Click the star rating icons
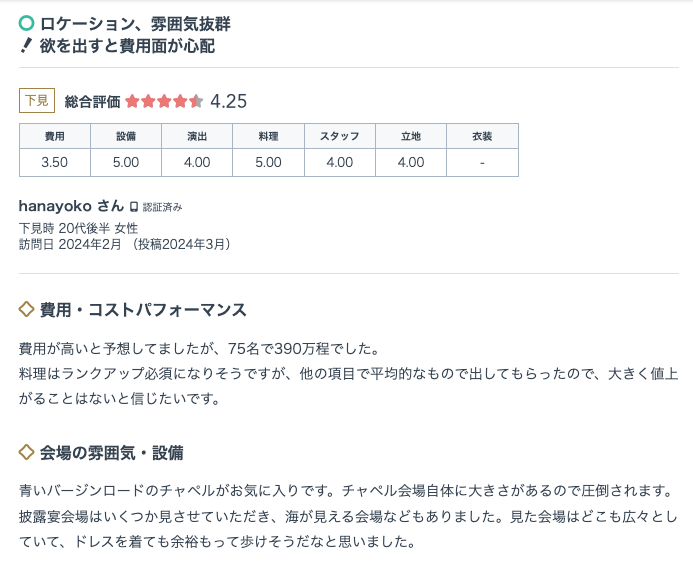Screen dimensions: 693x563 [x=164, y=102]
